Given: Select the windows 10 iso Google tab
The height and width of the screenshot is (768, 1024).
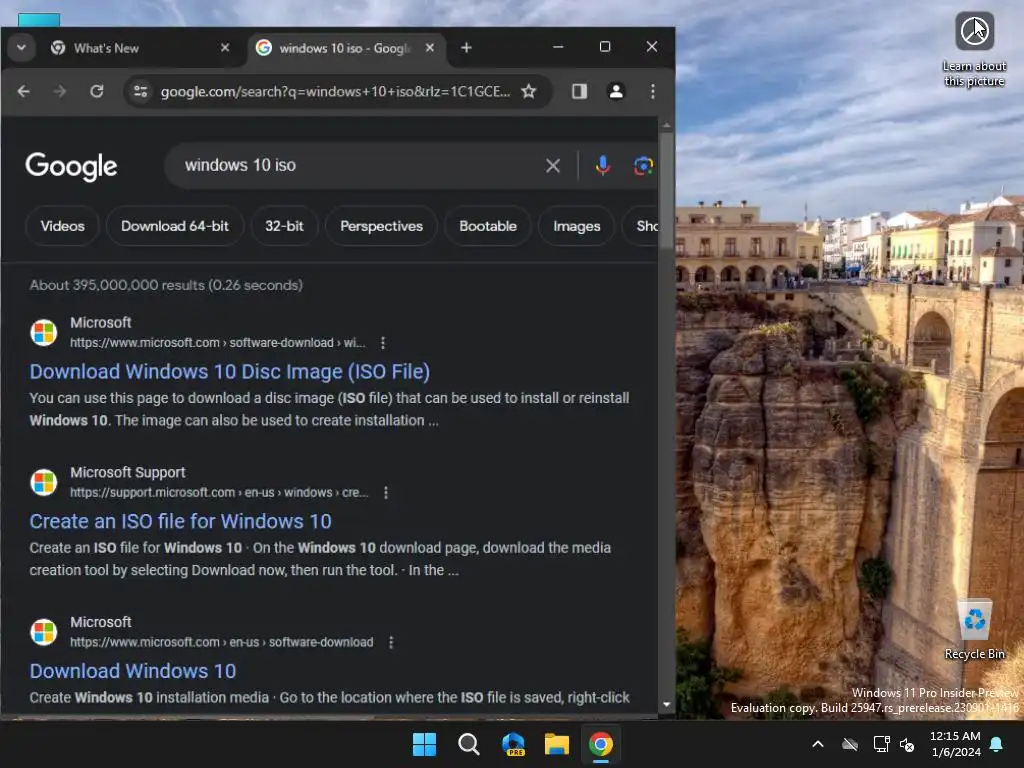Looking at the screenshot, I should tap(344, 48).
